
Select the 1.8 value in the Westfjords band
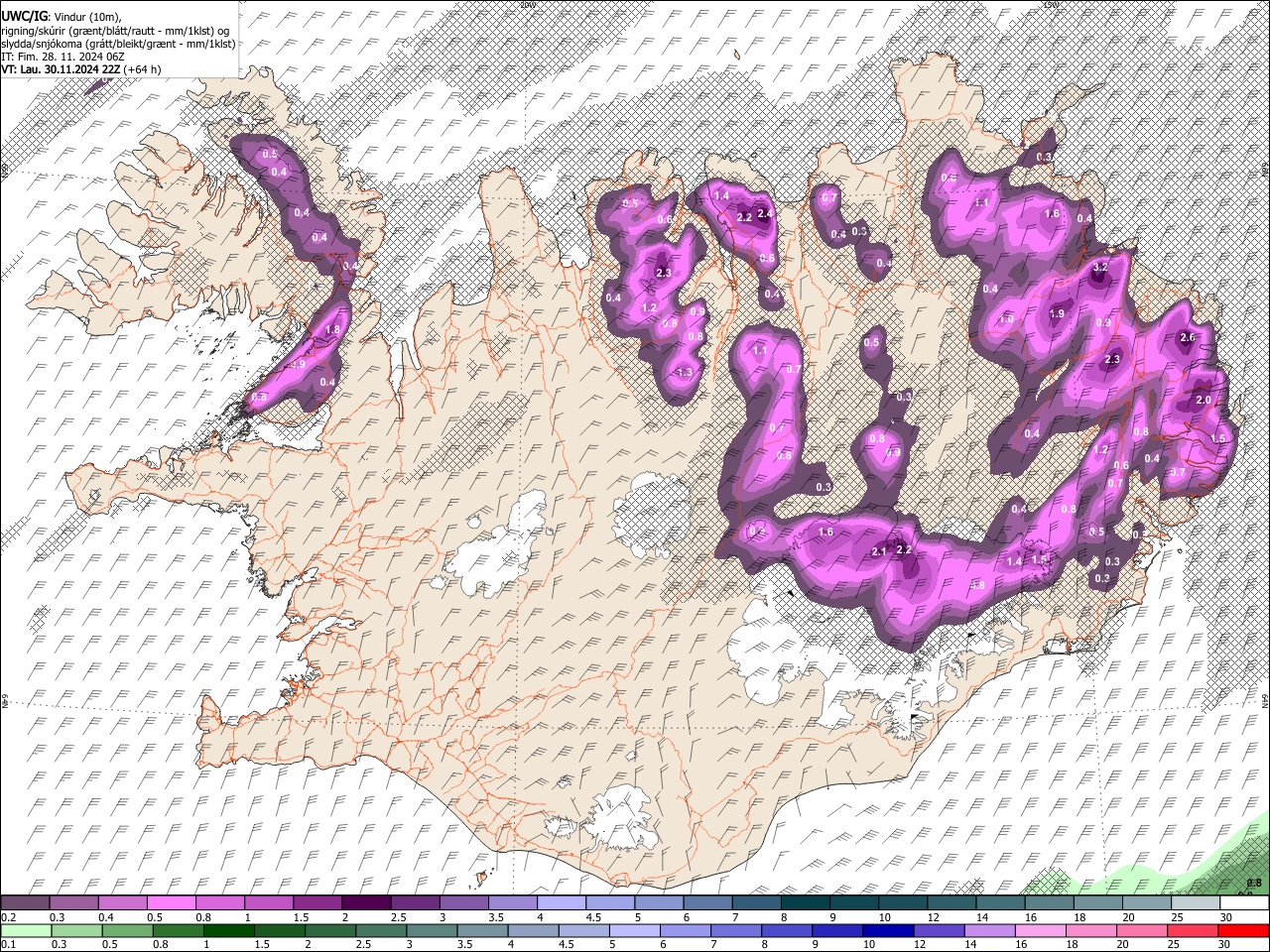(332, 330)
